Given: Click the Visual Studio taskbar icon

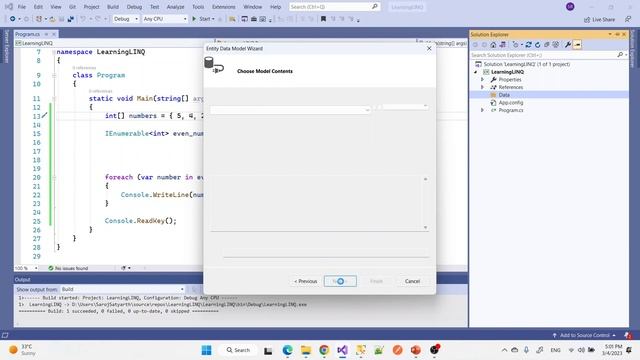Looking at the screenshot, I should (x=342, y=350).
